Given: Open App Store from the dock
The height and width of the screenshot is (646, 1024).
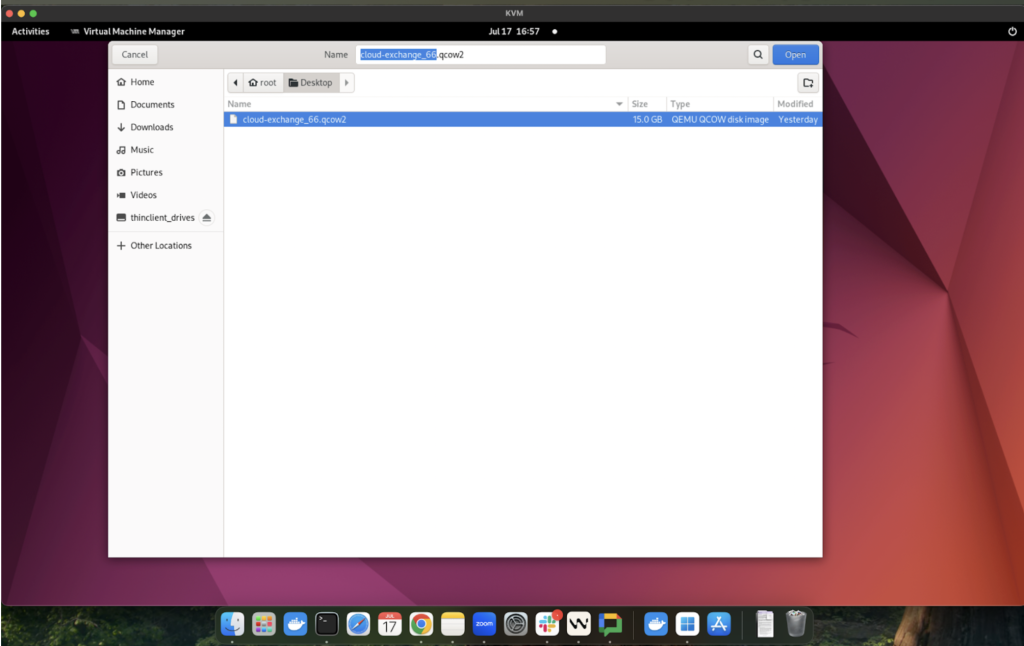Looking at the screenshot, I should coord(718,624).
